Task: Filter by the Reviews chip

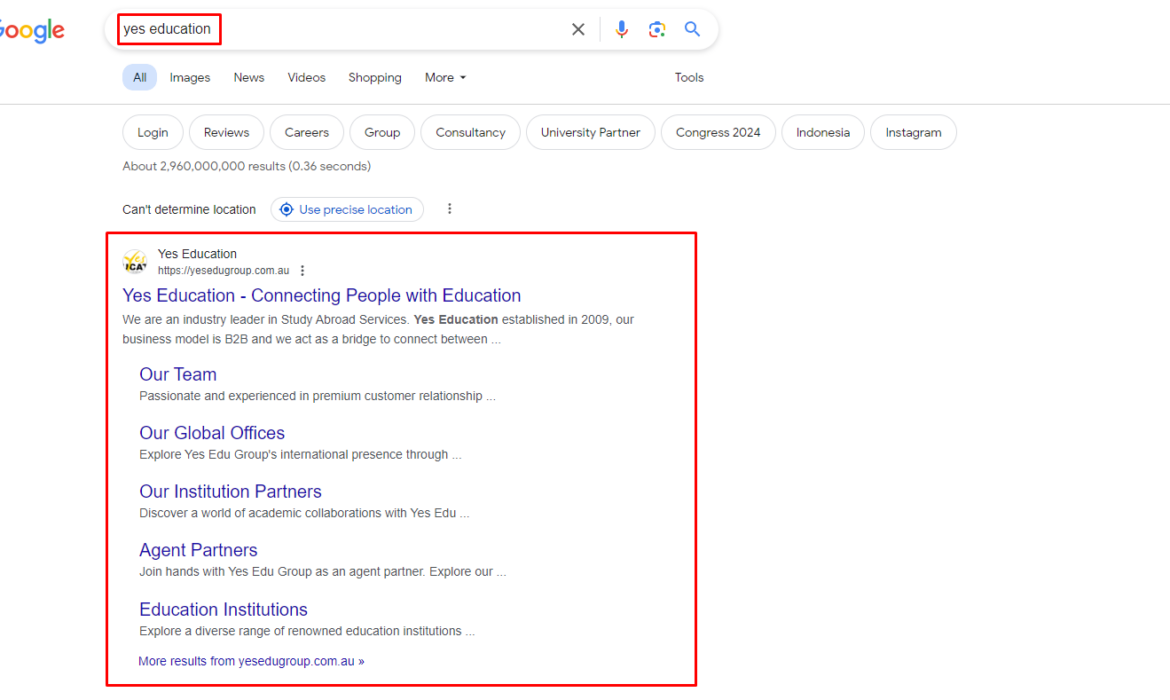Action: [x=226, y=132]
